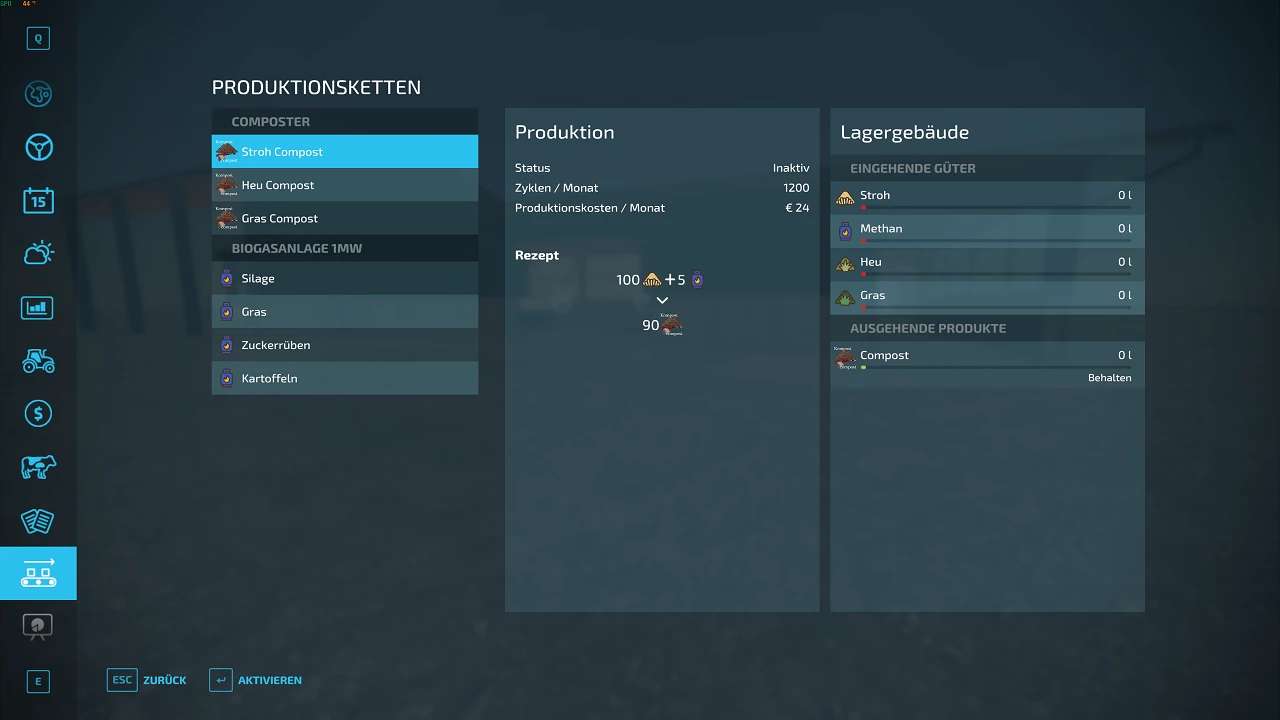Image resolution: width=1280 pixels, height=720 pixels.
Task: Select the production chains conveyor icon
Action: (x=38, y=574)
